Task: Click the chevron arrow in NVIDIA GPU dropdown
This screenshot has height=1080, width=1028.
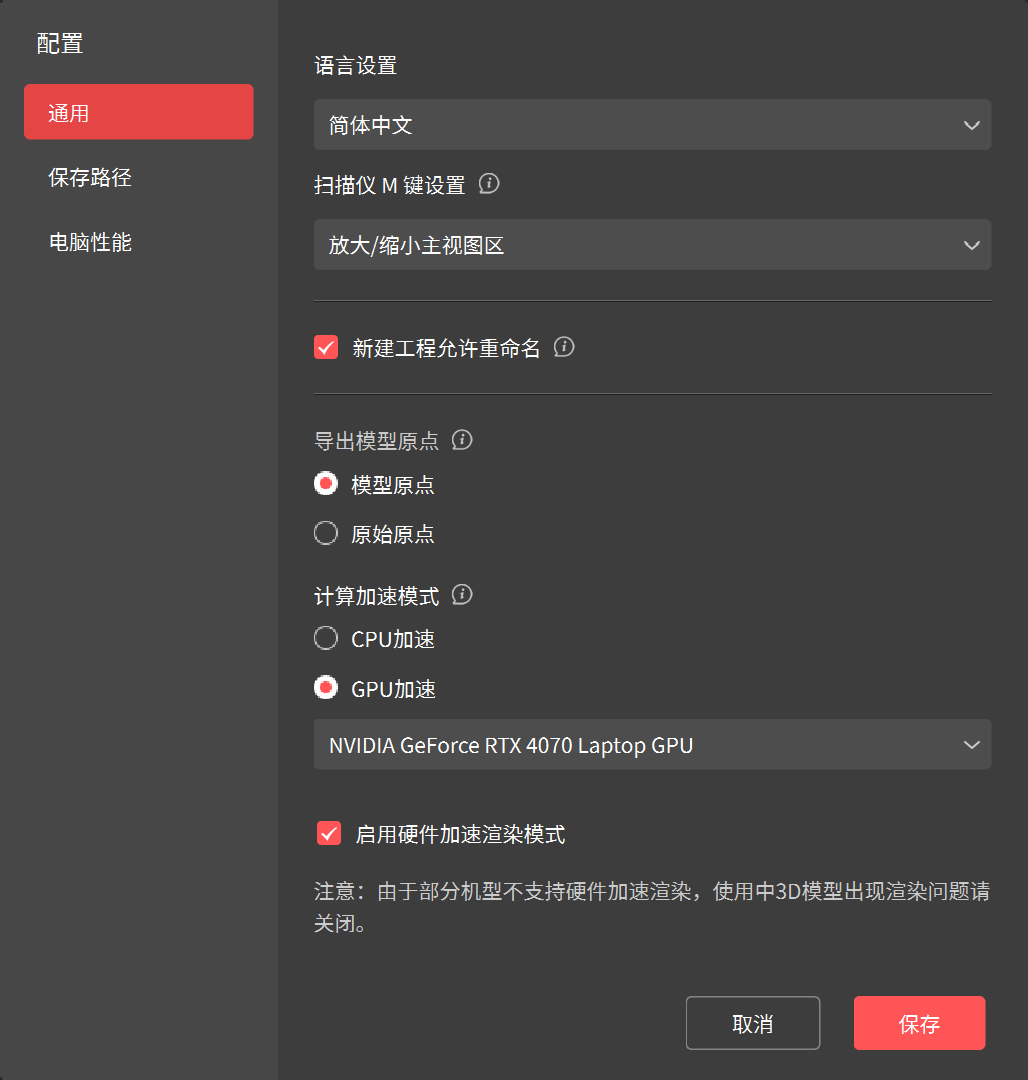Action: point(971,745)
